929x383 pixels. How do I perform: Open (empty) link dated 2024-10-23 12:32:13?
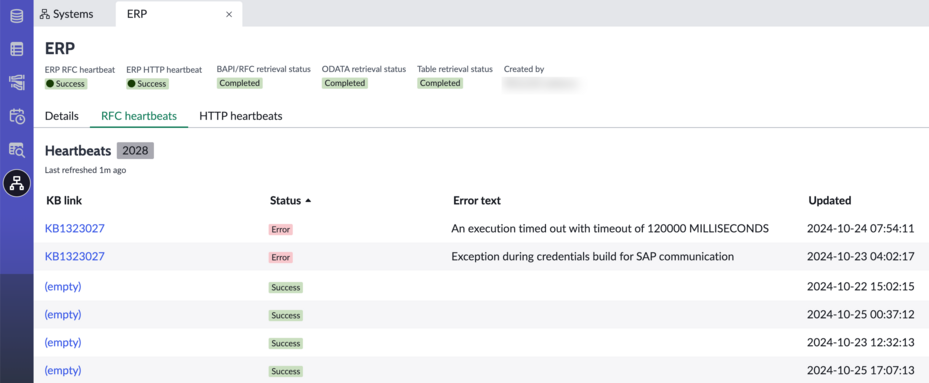pyautogui.click(x=63, y=342)
